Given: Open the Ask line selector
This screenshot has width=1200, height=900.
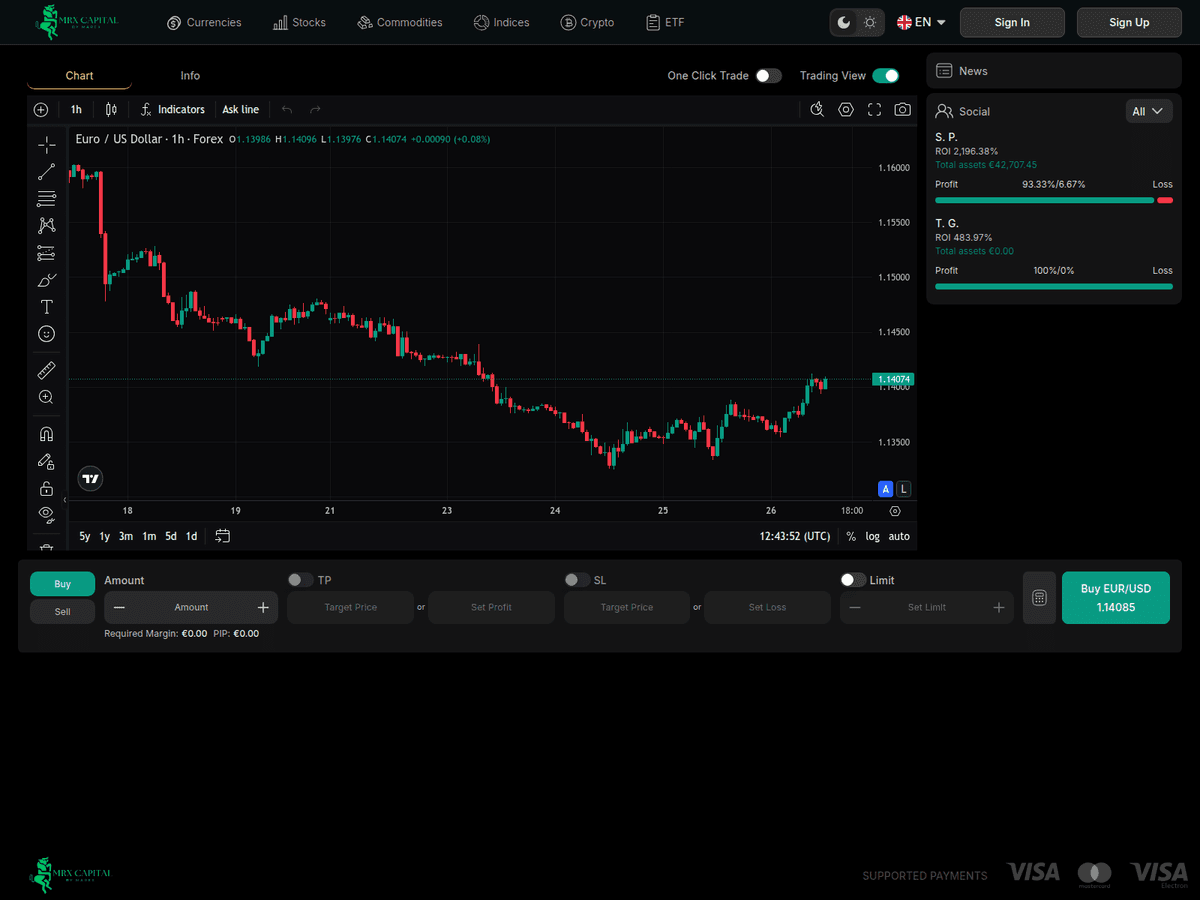Looking at the screenshot, I should (x=240, y=110).
